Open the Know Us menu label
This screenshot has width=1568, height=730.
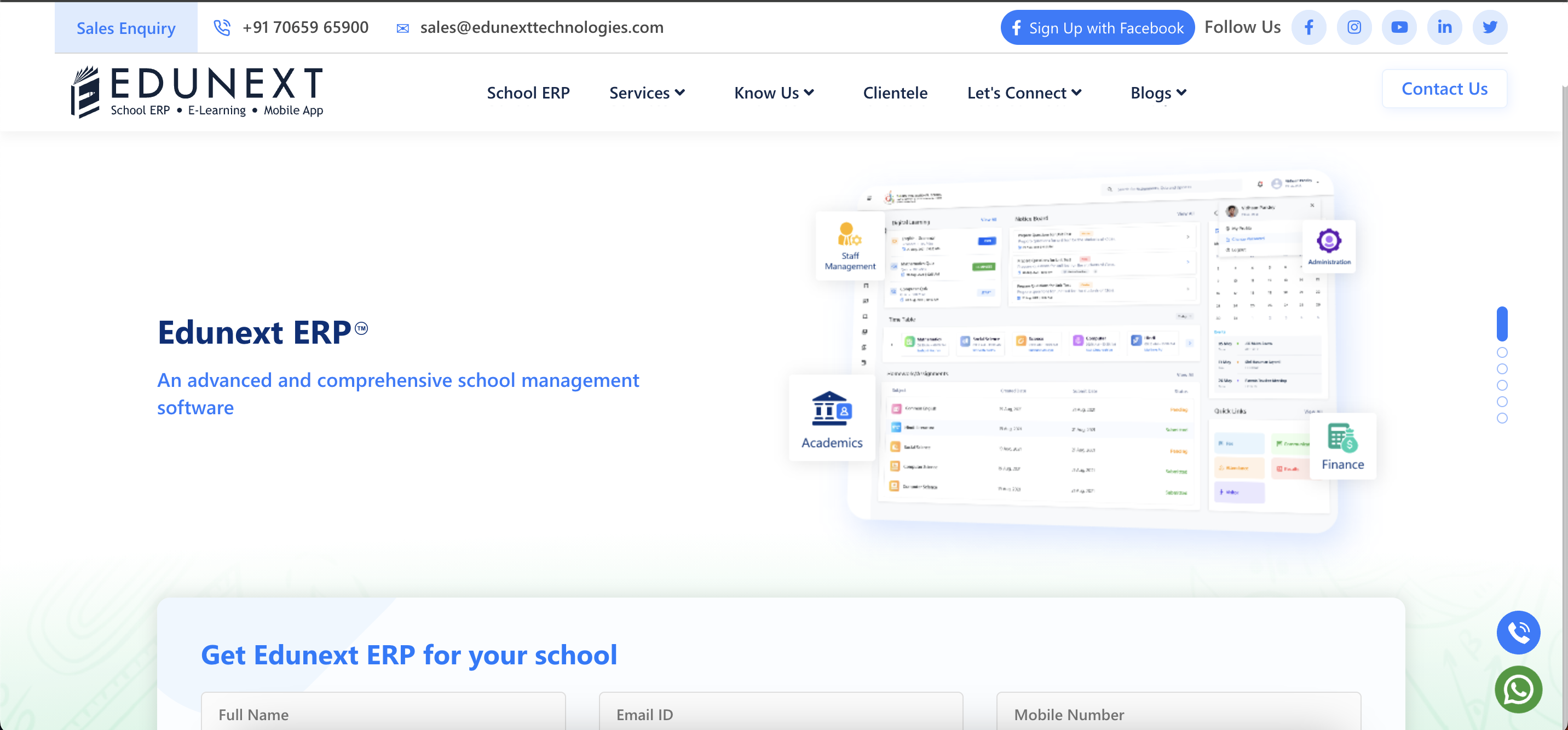point(766,92)
